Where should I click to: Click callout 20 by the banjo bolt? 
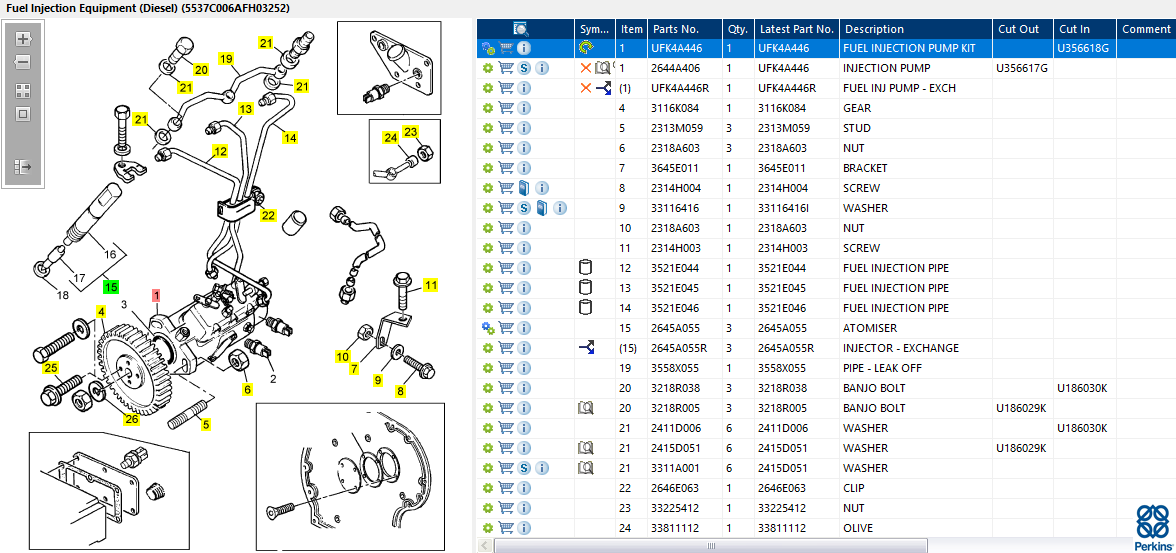[x=201, y=70]
